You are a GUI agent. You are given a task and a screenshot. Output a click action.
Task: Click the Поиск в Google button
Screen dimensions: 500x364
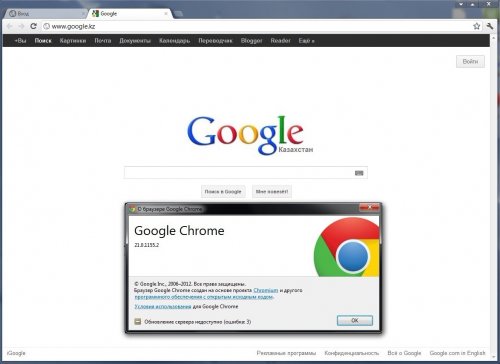[223, 192]
